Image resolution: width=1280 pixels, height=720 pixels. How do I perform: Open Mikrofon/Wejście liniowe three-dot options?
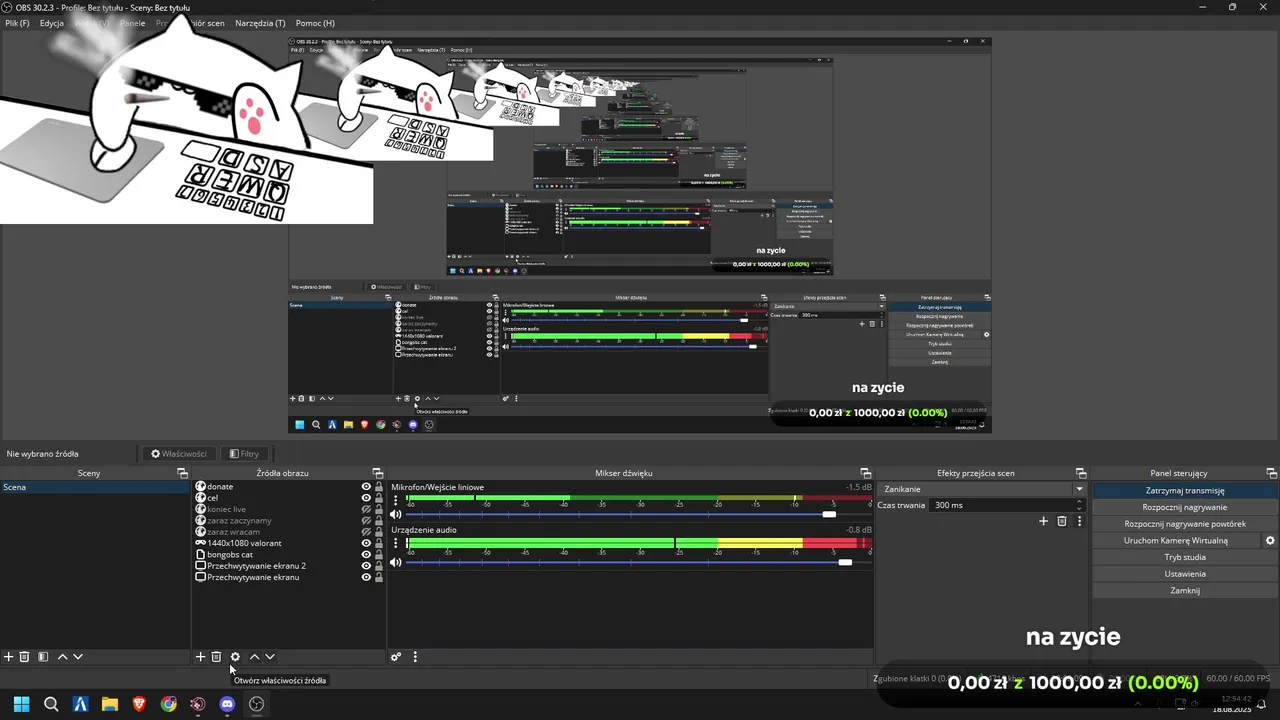396,499
